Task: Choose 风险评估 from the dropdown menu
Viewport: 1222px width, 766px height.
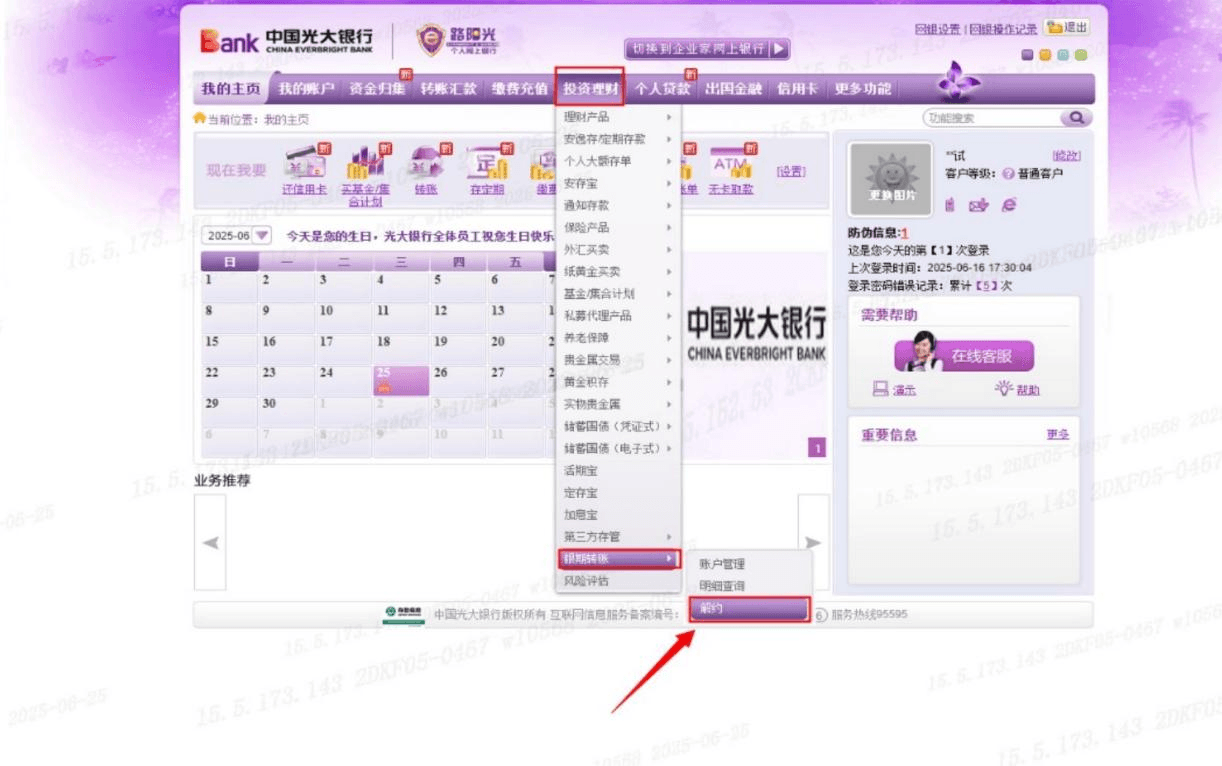Action: click(586, 581)
